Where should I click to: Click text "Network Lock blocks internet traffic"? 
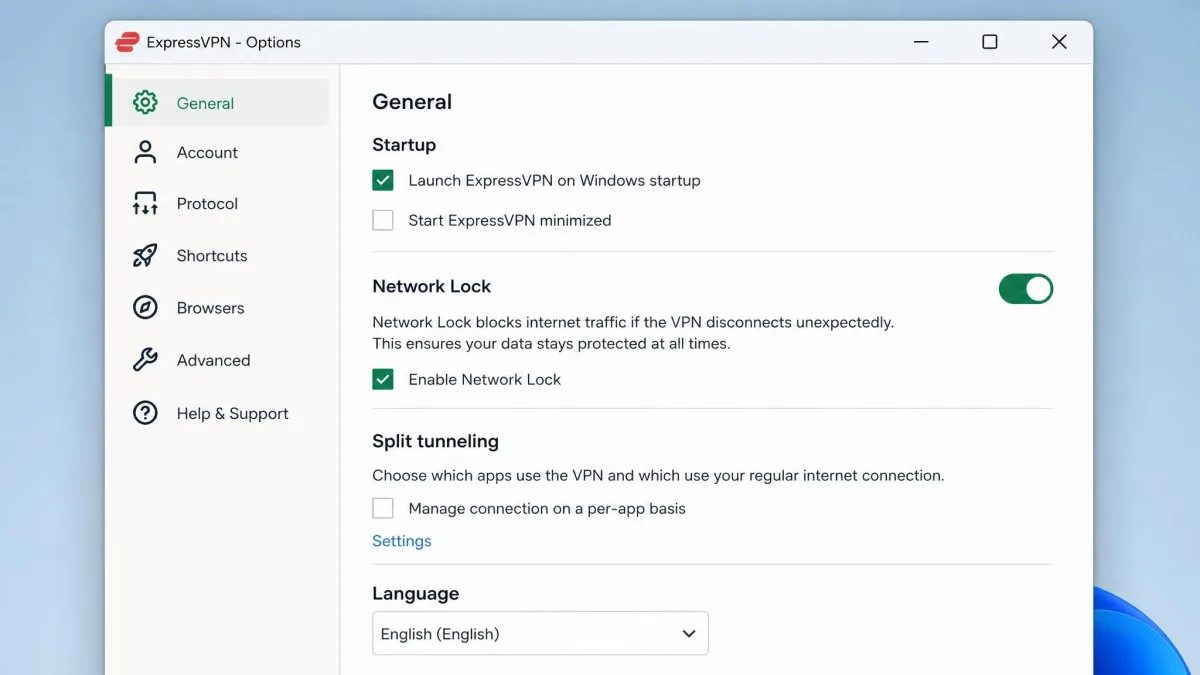tap(502, 323)
